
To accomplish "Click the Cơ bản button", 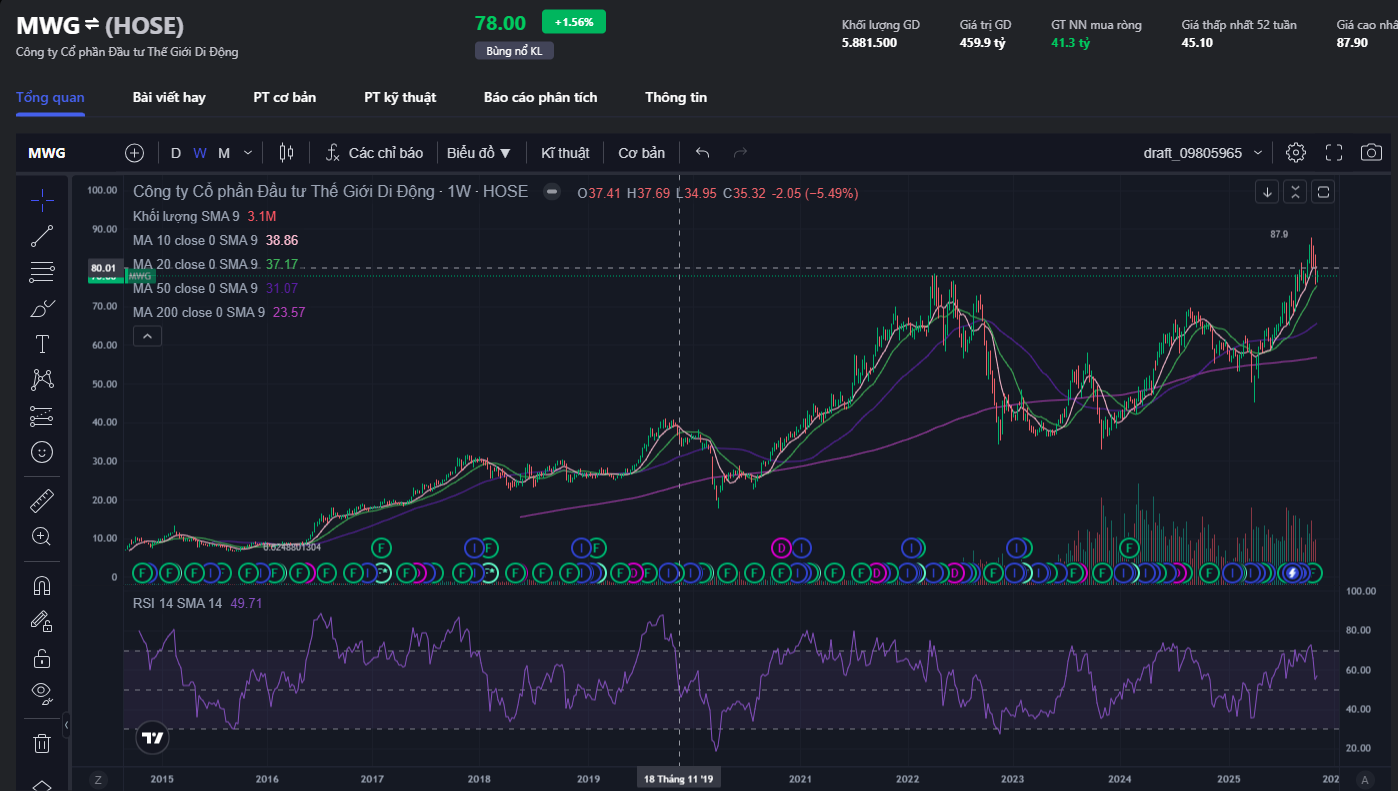I will click(x=641, y=153).
